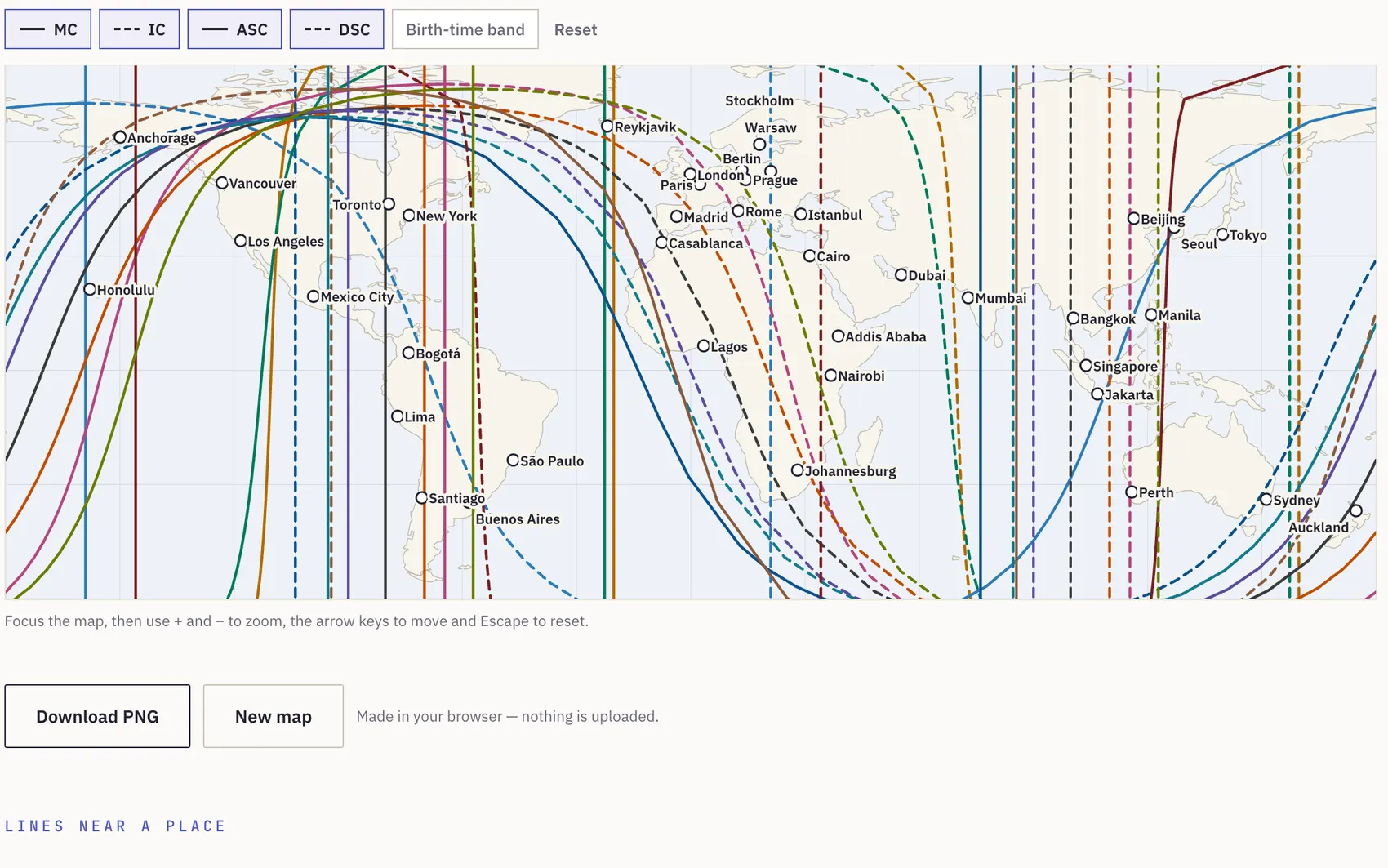Click the Cairo city marker
Screen dimensions: 1388x868
coord(810,256)
